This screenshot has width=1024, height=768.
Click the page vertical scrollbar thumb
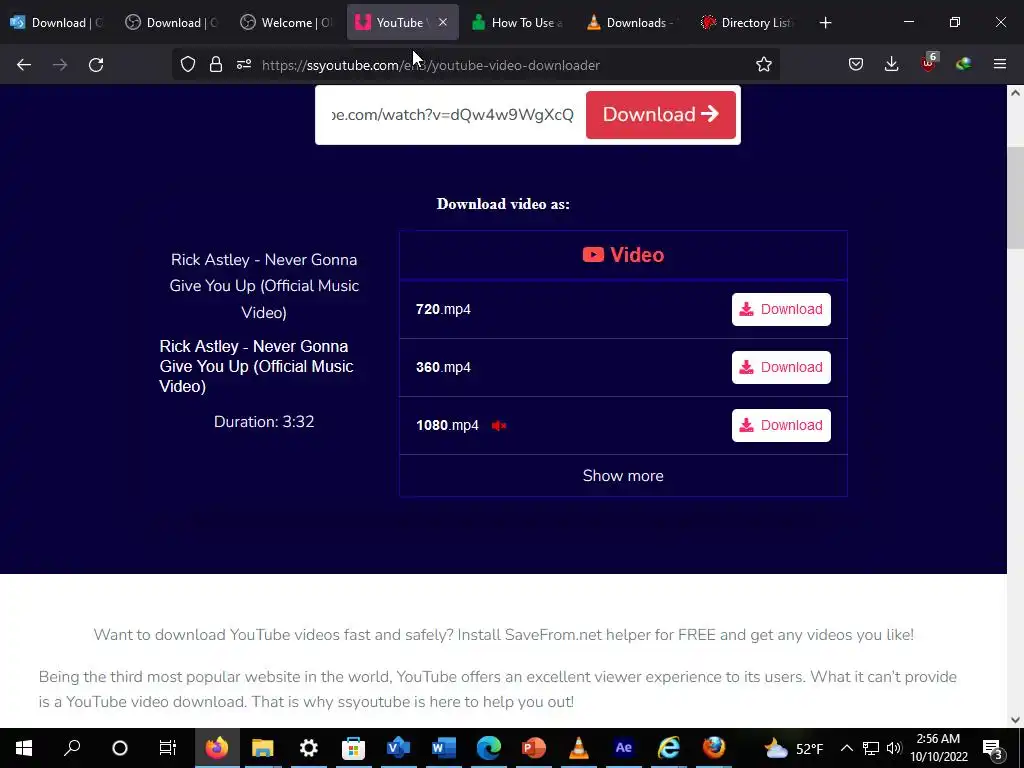click(1015, 198)
